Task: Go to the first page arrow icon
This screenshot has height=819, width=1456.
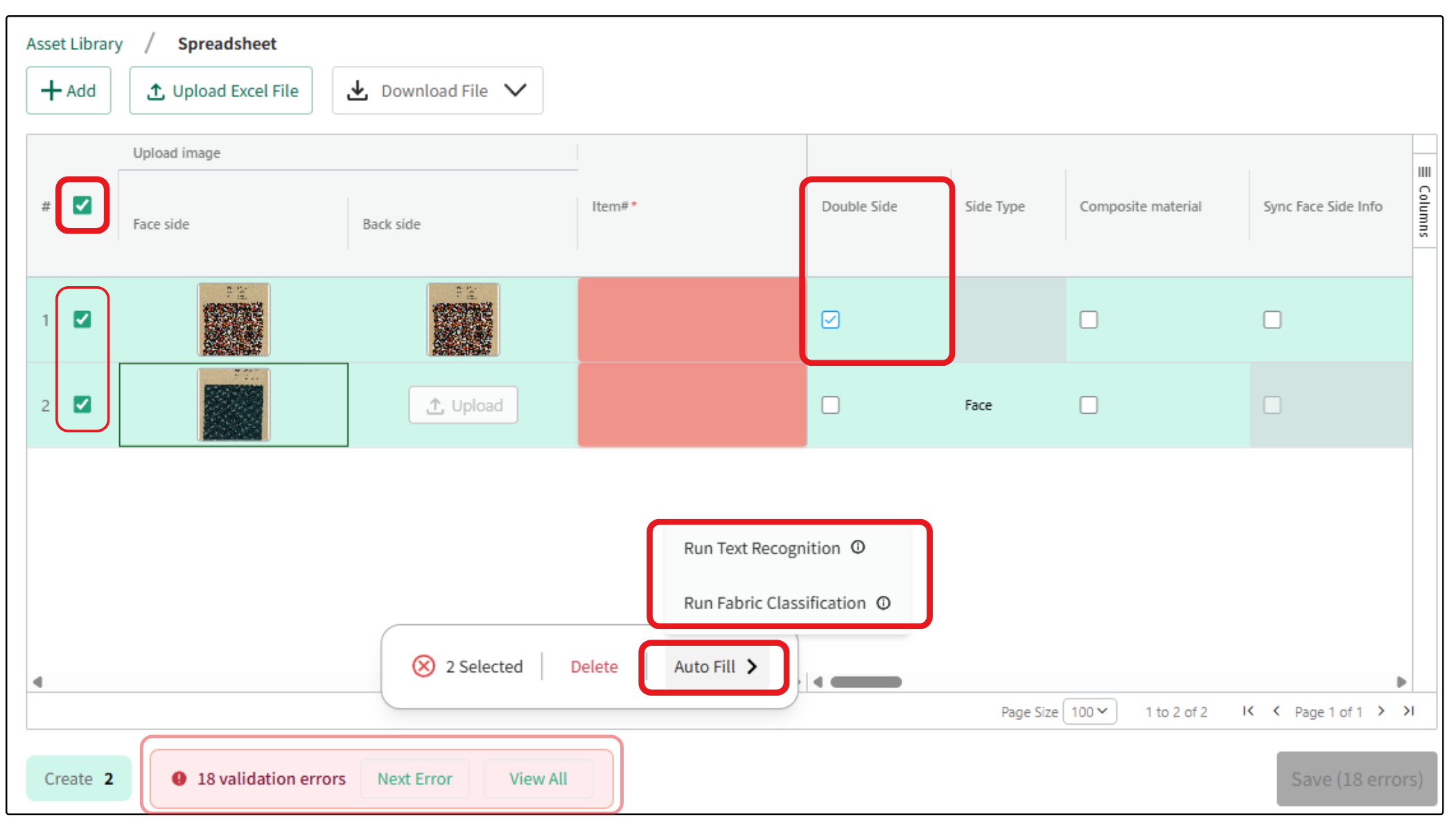Action: pos(1248,711)
